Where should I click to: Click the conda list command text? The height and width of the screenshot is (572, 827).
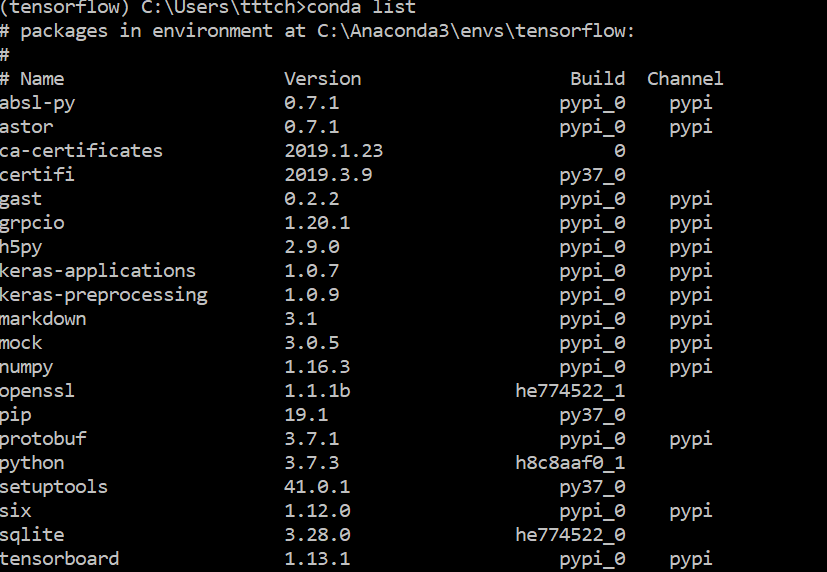[361, 7]
